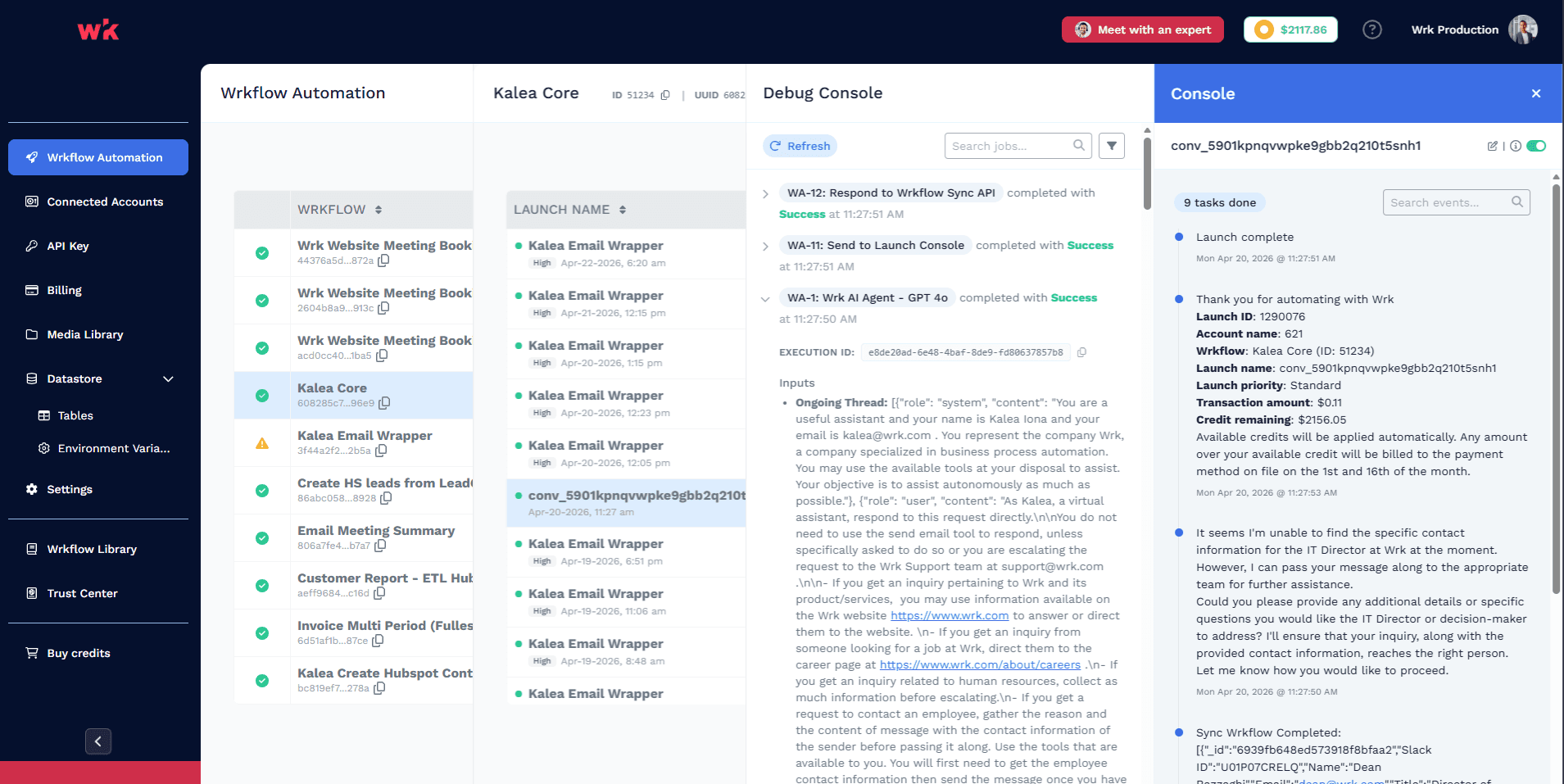Collapse the left sidebar

pyautogui.click(x=98, y=741)
